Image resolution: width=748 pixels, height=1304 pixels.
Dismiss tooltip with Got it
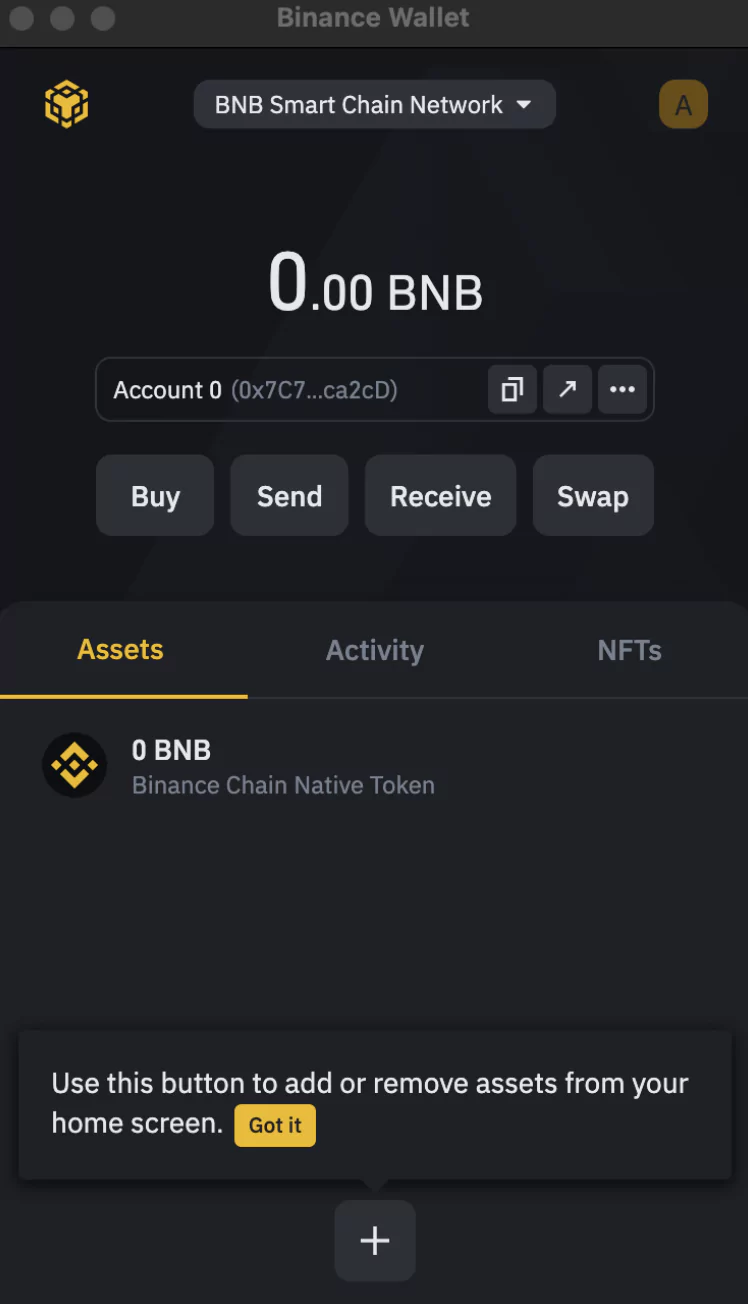point(275,1125)
